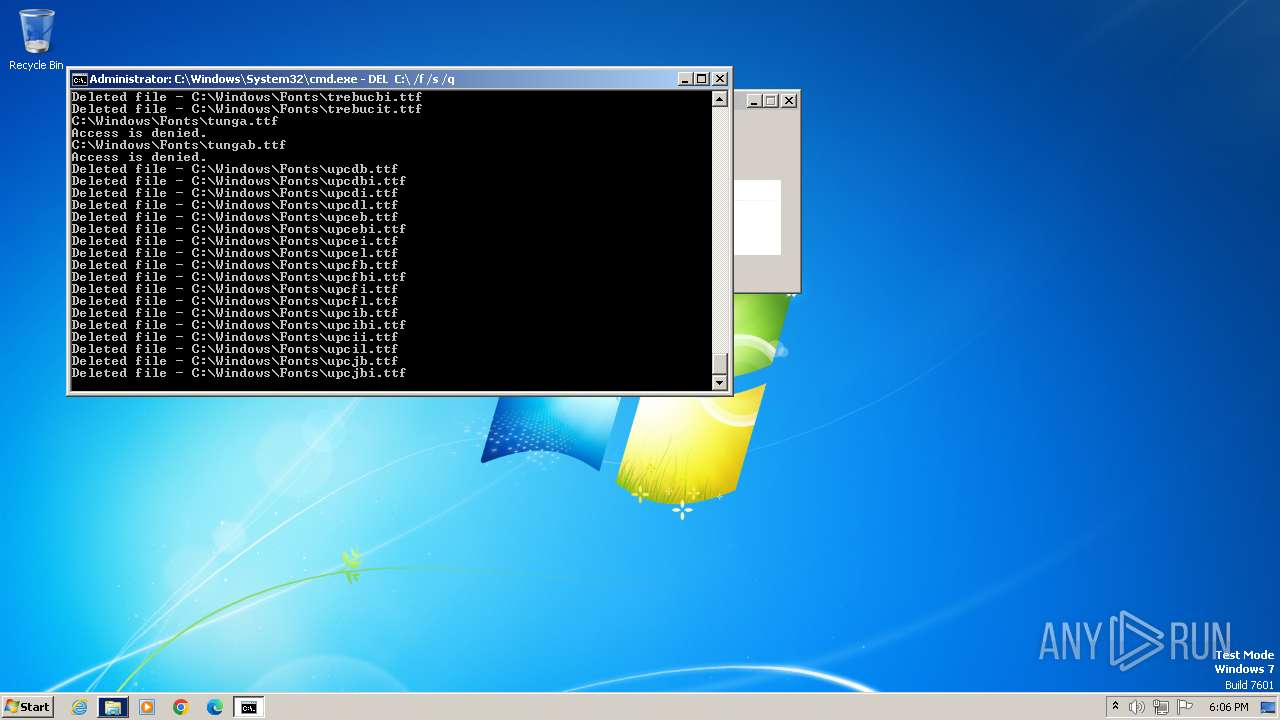
Task: Launch Windows Media Player from taskbar
Action: pyautogui.click(x=147, y=707)
